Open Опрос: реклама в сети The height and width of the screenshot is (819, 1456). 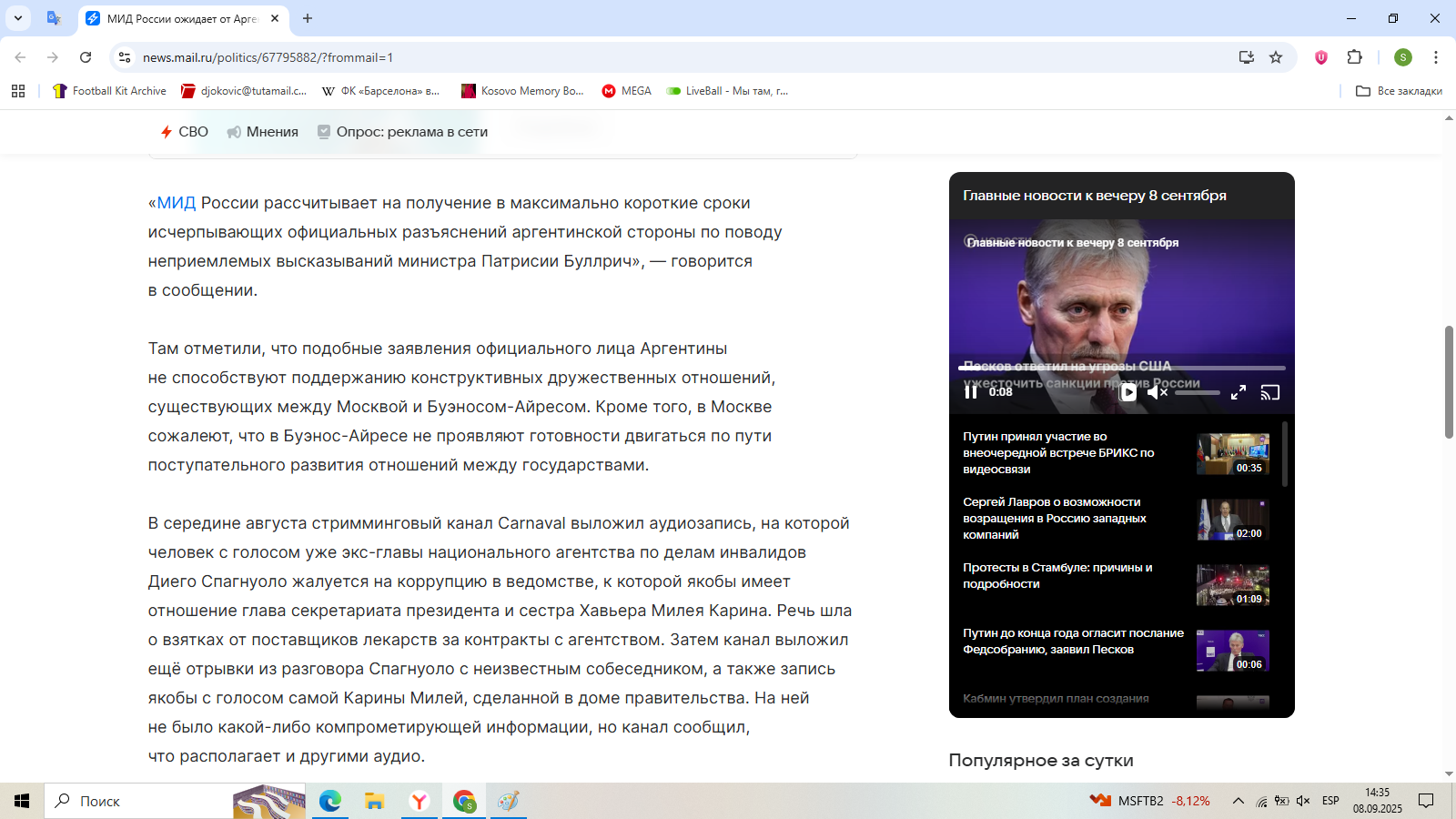402,132
